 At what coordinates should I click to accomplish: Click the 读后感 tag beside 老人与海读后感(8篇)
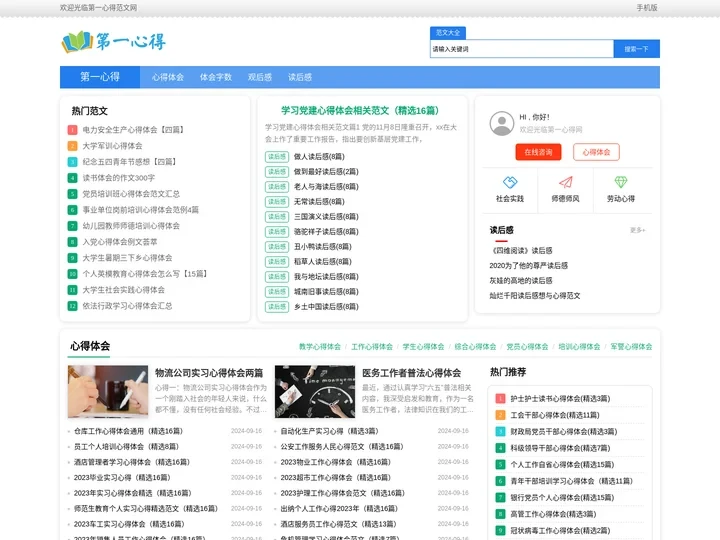click(x=277, y=186)
